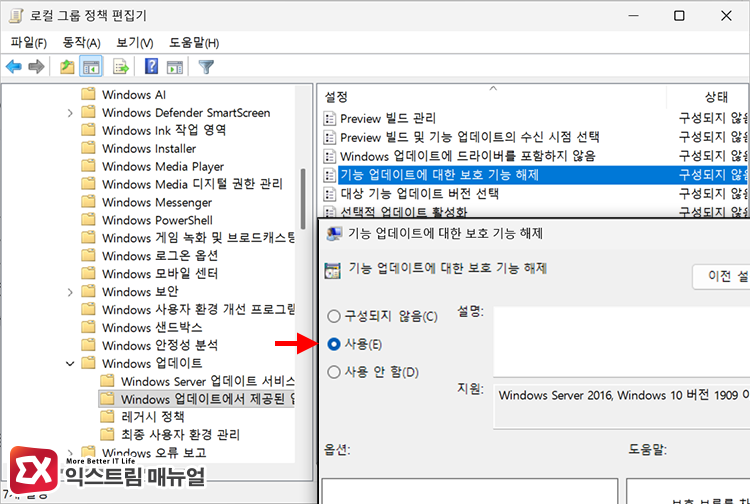Minimize the 로컬 그룹 정책 편집기 window
The width and height of the screenshot is (750, 504).
634,16
